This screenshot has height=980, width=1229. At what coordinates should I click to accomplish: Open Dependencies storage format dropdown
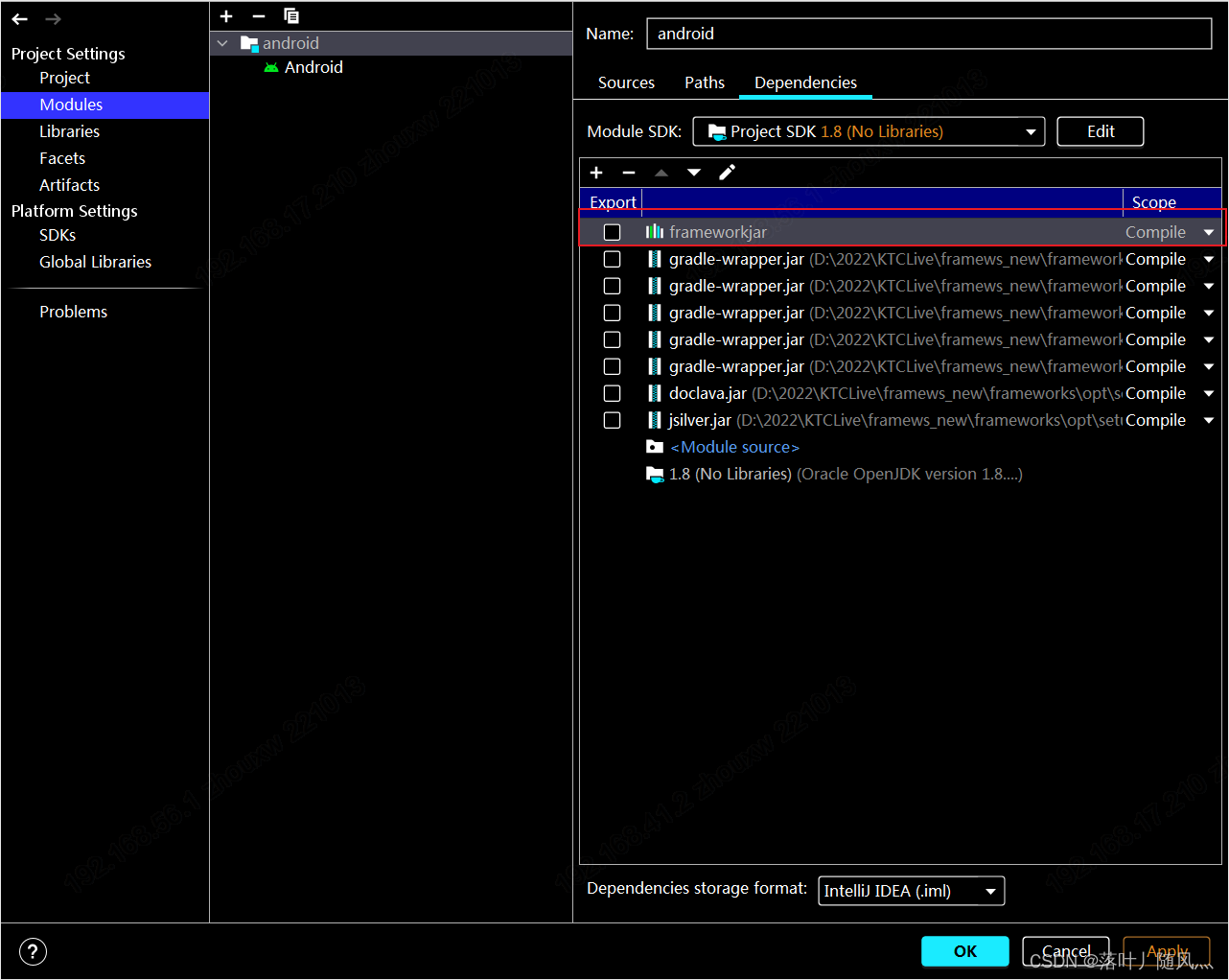click(911, 891)
